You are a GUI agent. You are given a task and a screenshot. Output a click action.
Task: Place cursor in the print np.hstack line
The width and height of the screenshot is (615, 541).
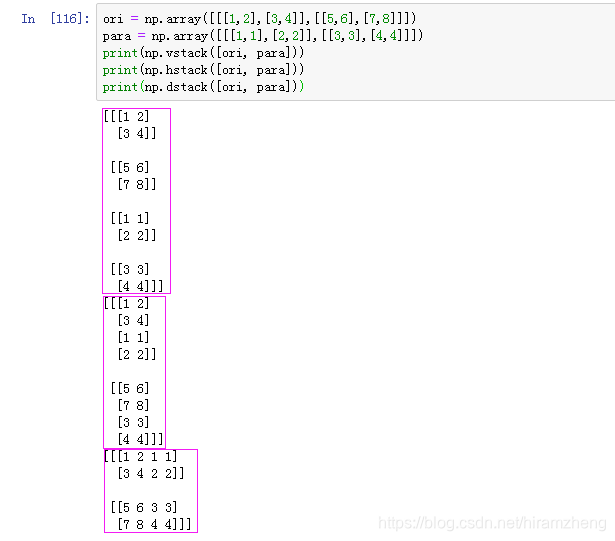click(x=203, y=70)
